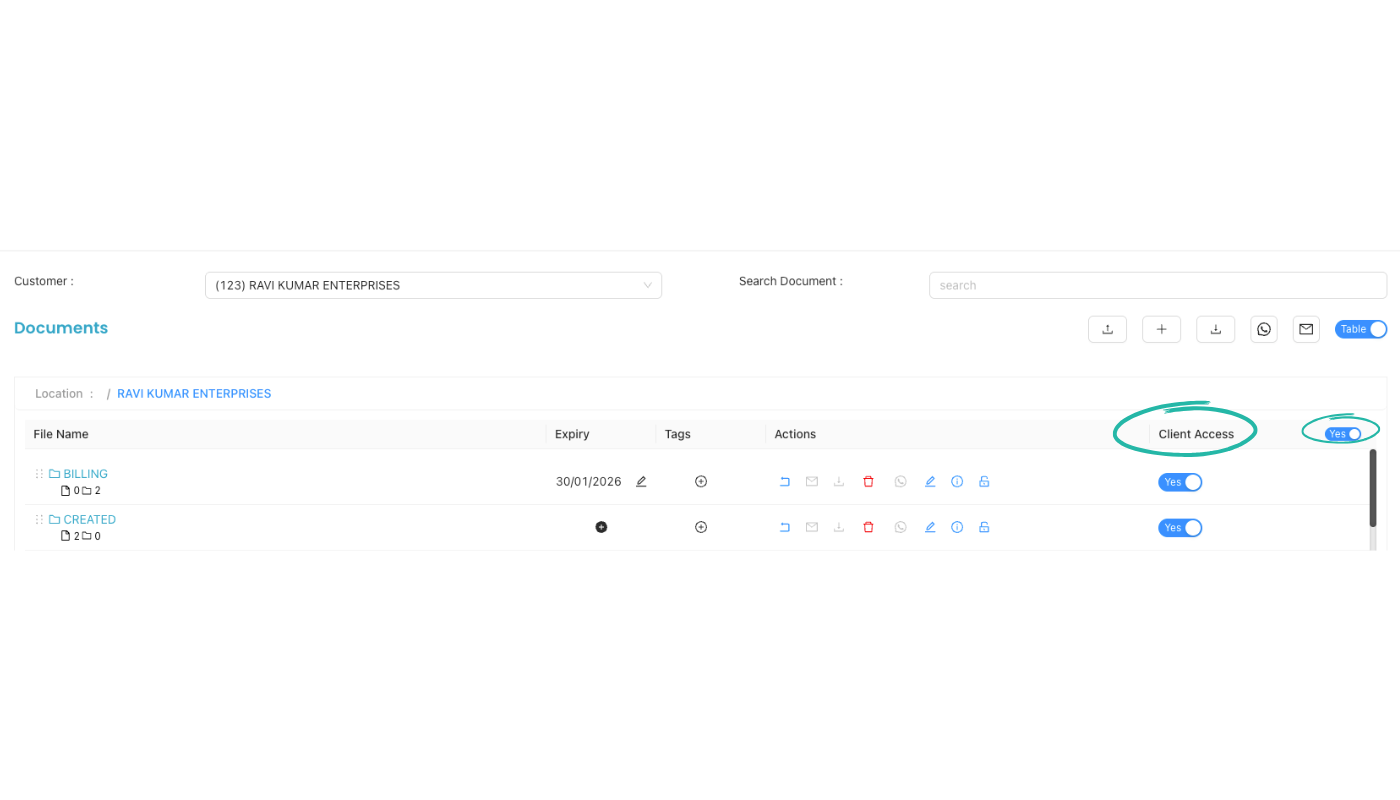
Task: Edit the expiry date for BILLING
Action: tap(641, 481)
